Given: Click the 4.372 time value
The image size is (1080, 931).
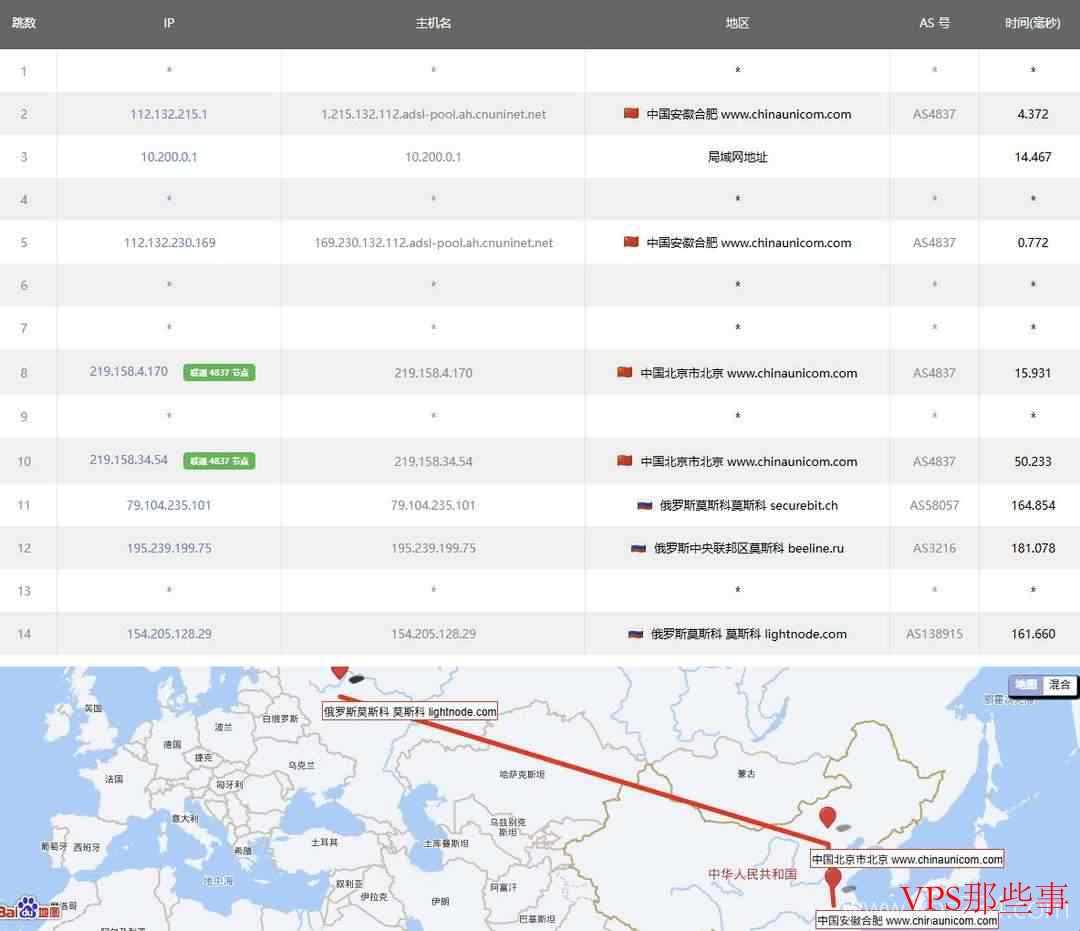Looking at the screenshot, I should click(x=1032, y=114).
